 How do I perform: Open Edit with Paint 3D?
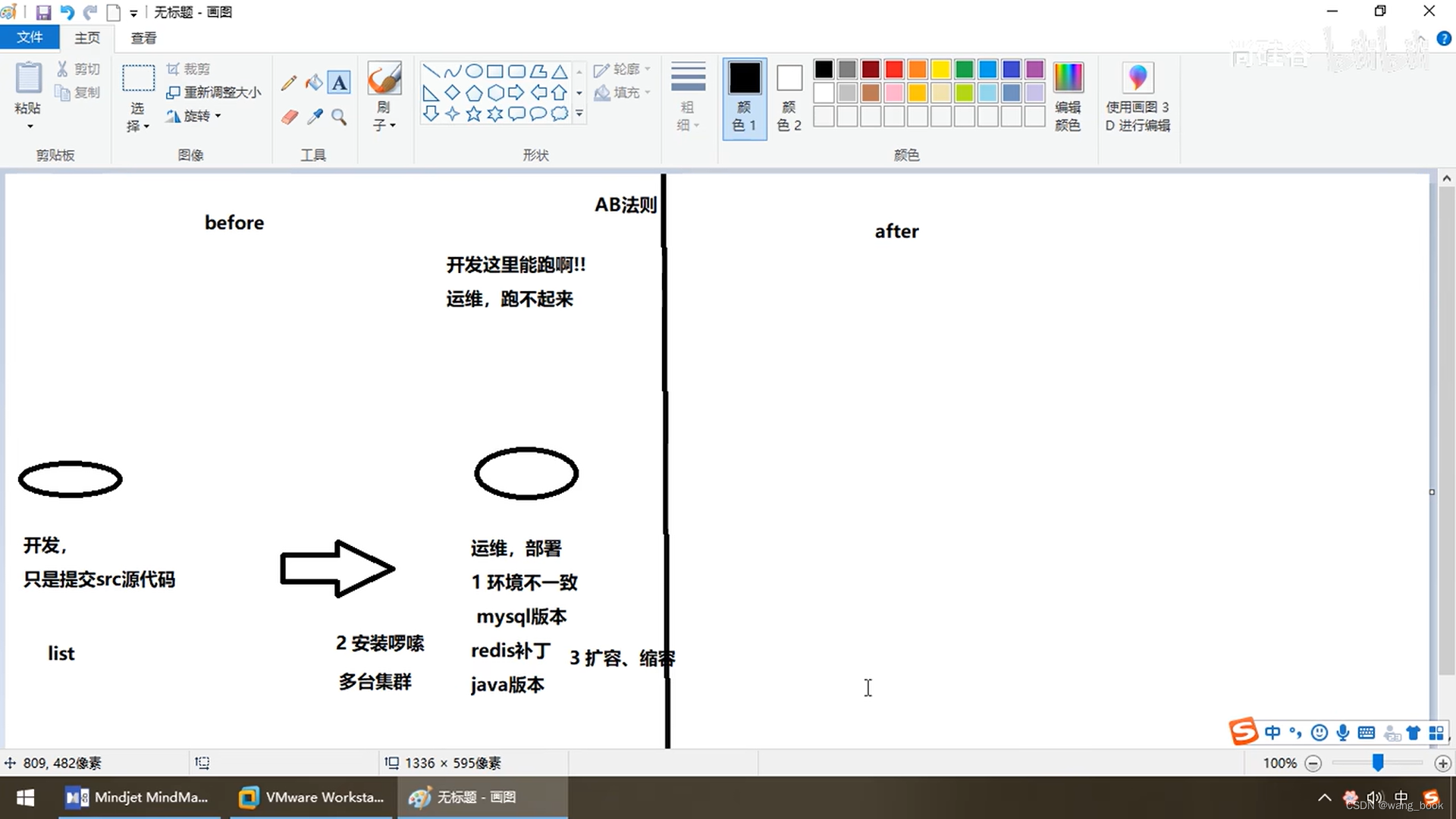1137,96
